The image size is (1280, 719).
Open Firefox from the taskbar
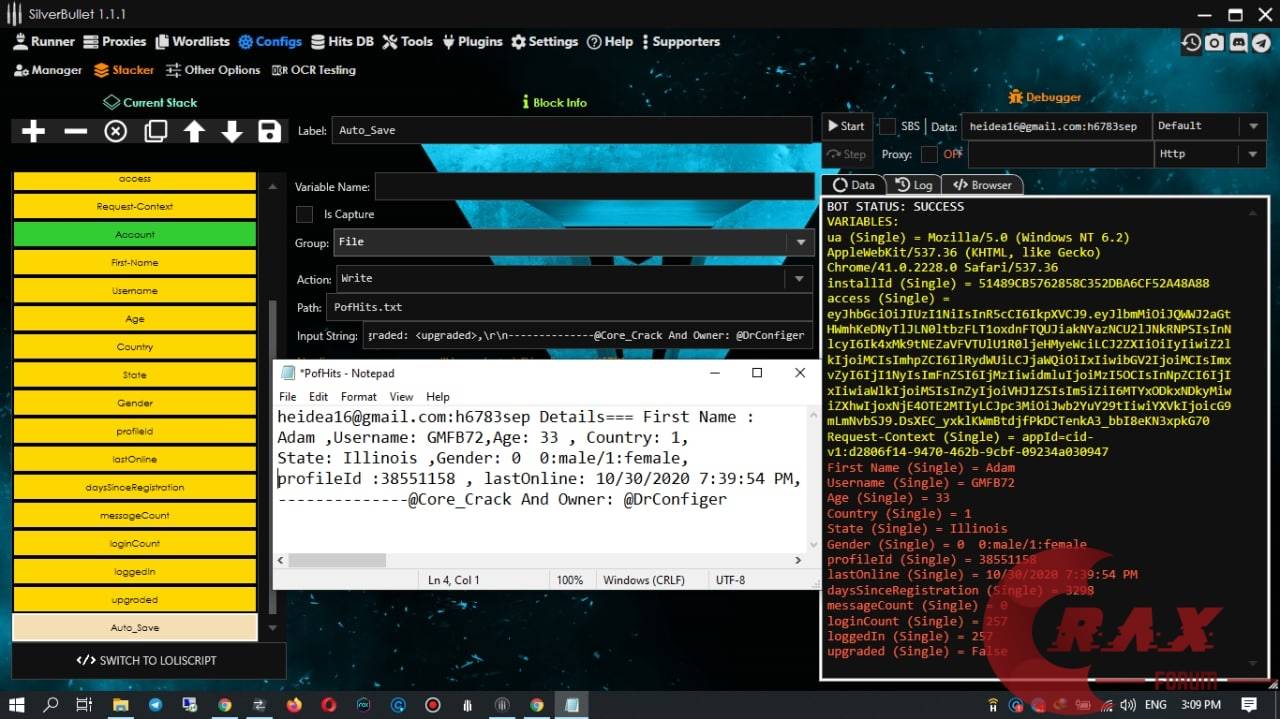point(294,705)
